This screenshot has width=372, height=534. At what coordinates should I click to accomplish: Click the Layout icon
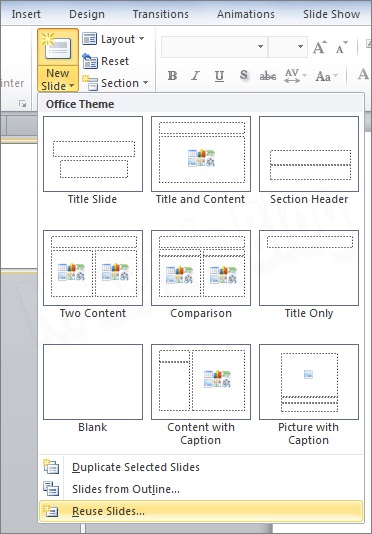pos(90,39)
